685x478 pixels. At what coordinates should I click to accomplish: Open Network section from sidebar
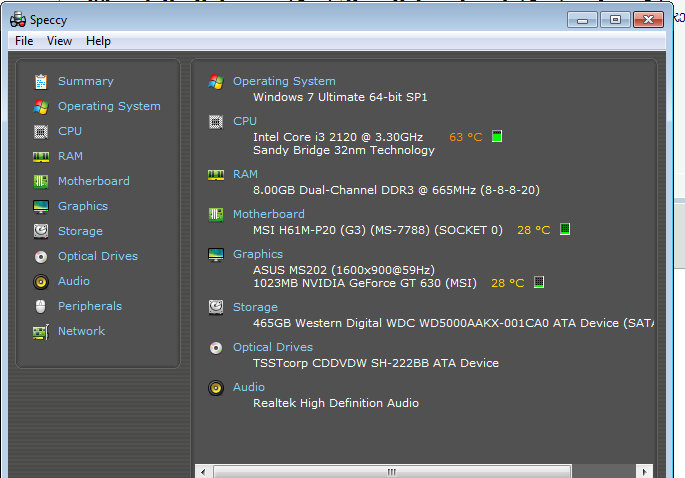(x=82, y=331)
